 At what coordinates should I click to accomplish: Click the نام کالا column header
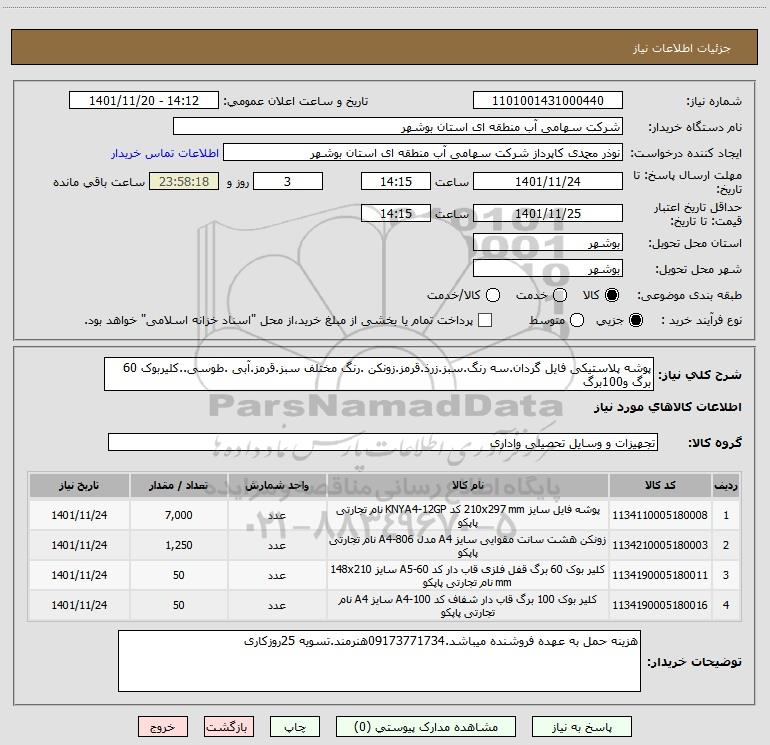(x=468, y=486)
